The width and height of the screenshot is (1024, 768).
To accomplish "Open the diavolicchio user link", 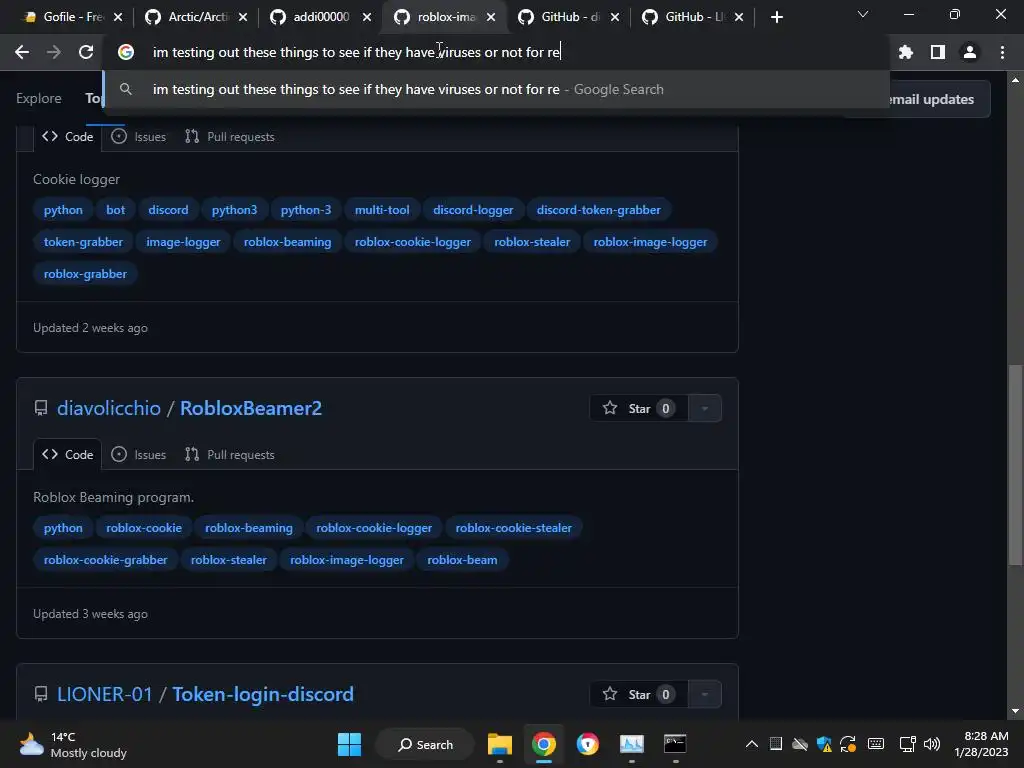I will tap(108, 408).
